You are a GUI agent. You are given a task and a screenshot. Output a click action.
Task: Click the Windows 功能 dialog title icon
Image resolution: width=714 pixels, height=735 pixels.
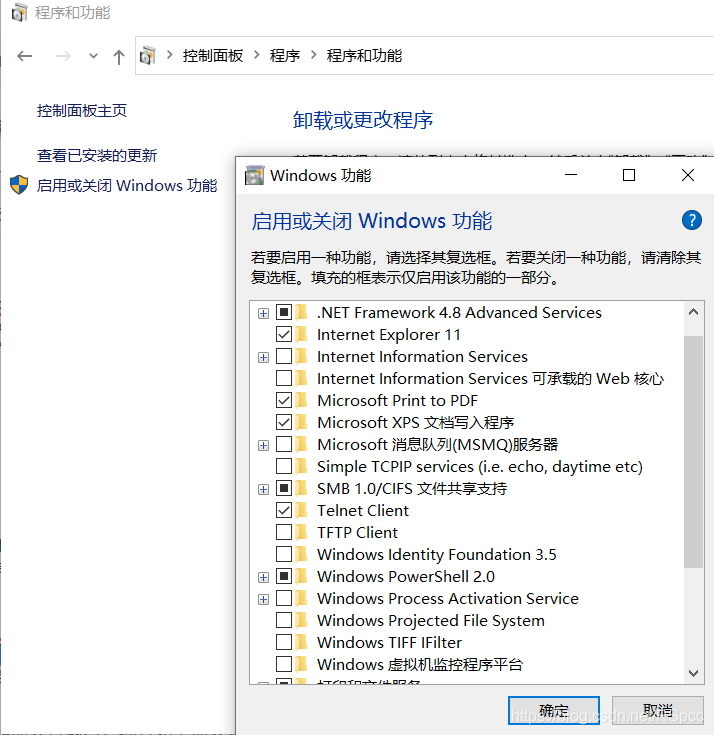tap(255, 175)
